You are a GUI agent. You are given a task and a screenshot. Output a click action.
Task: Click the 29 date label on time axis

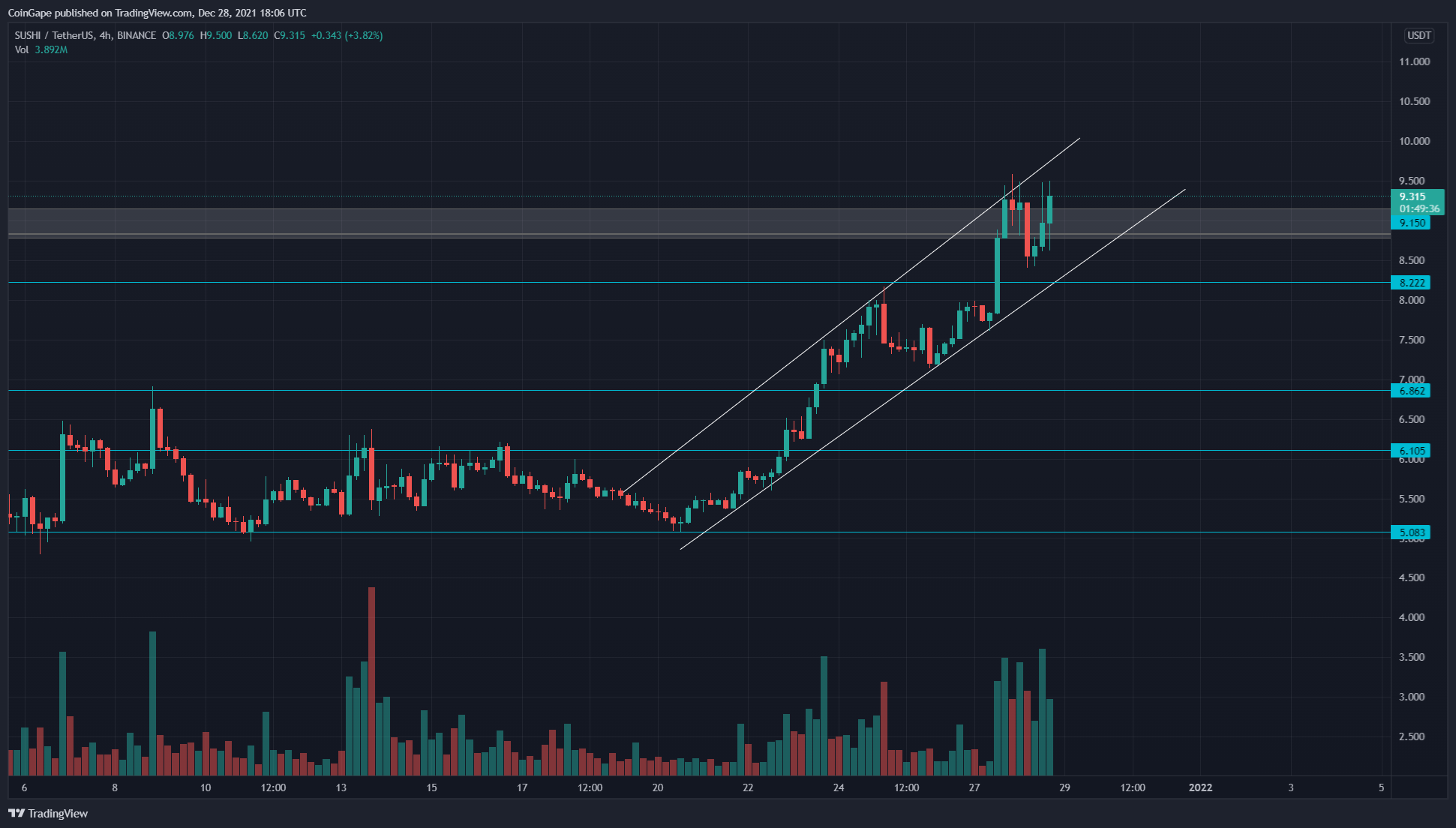(1064, 787)
